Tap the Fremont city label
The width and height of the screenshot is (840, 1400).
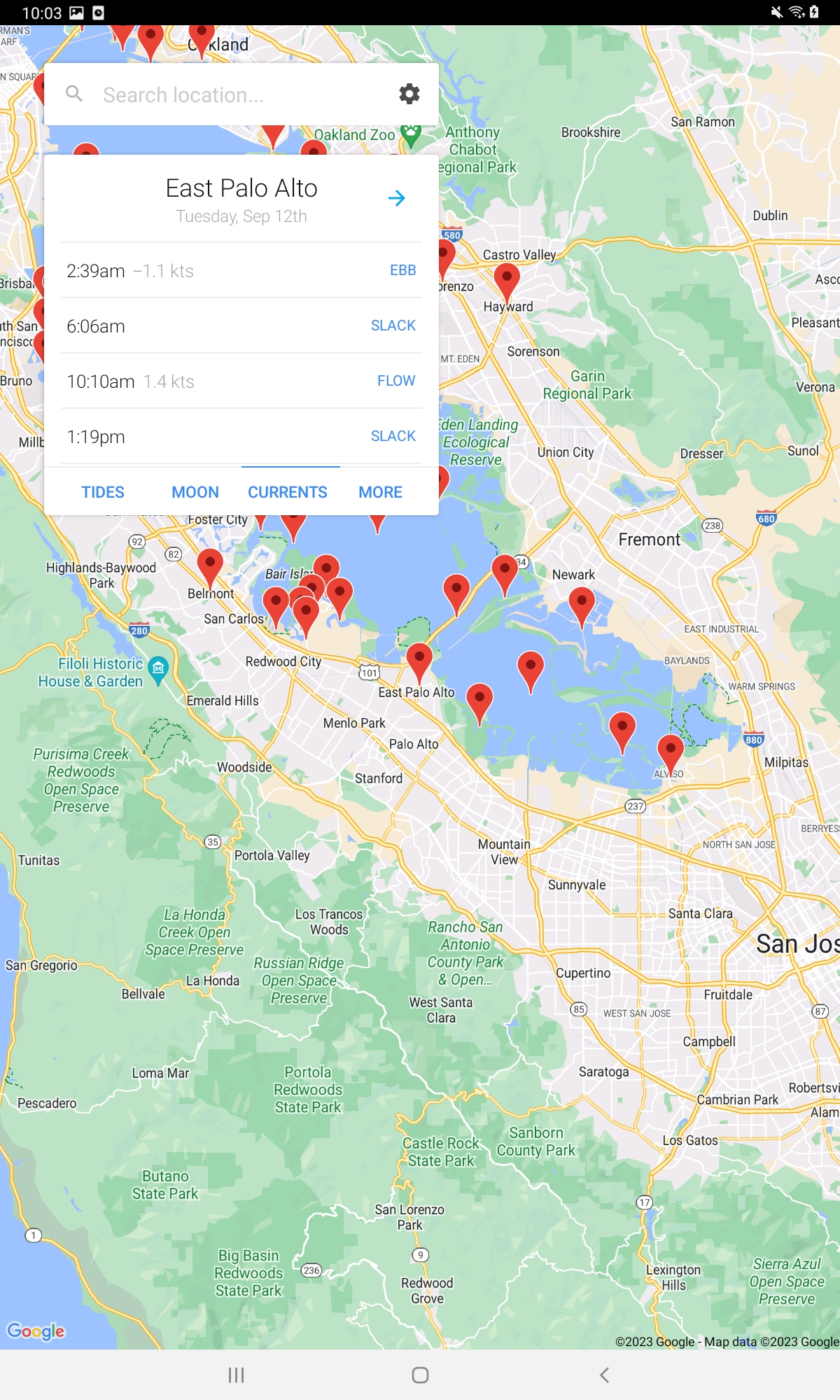pyautogui.click(x=650, y=540)
